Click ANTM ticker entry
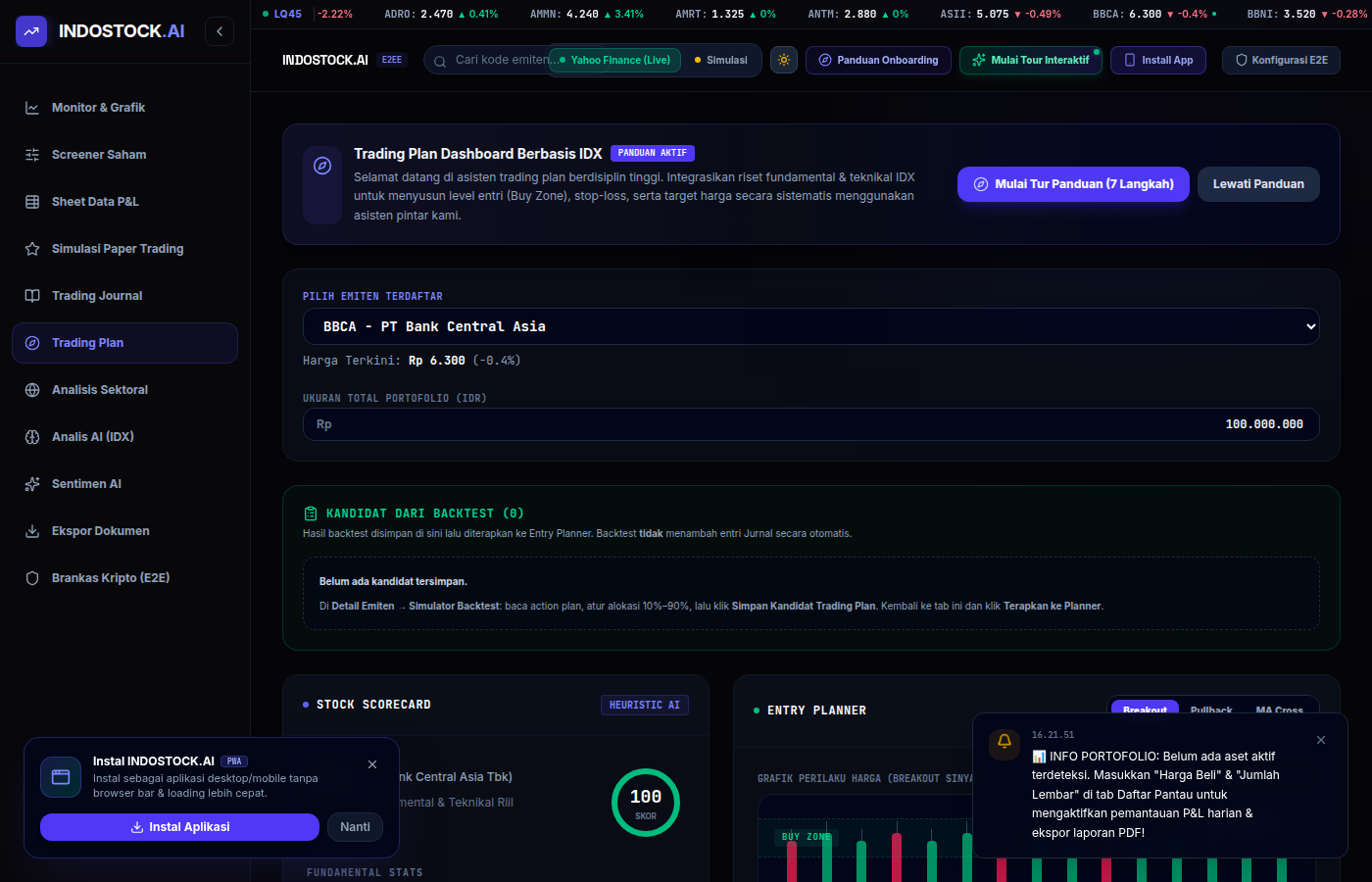1372x882 pixels. tap(858, 14)
